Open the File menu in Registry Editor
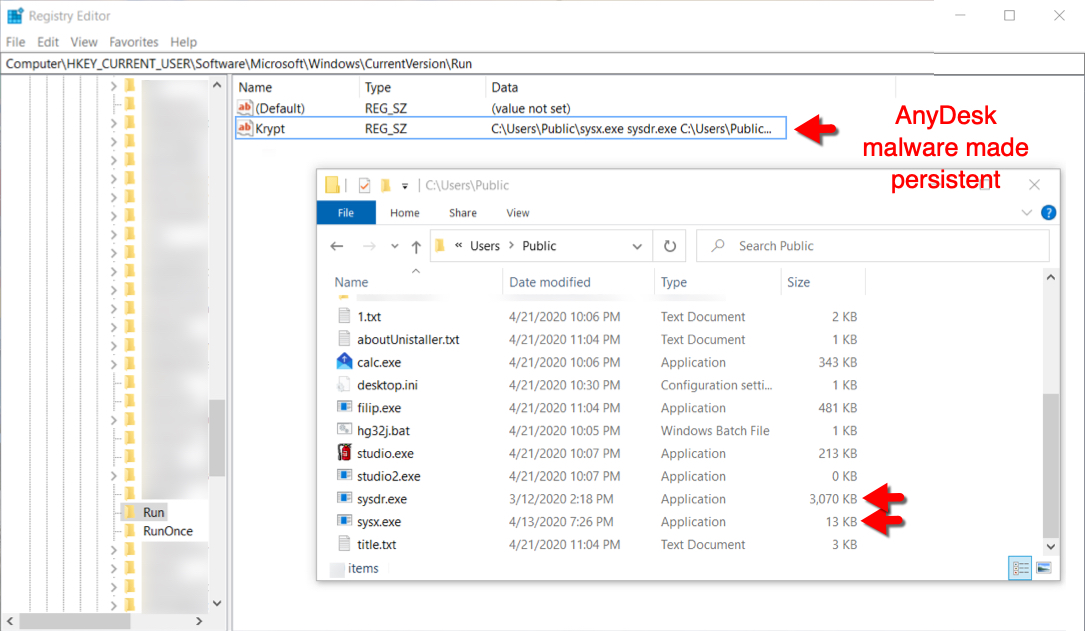 (x=15, y=42)
